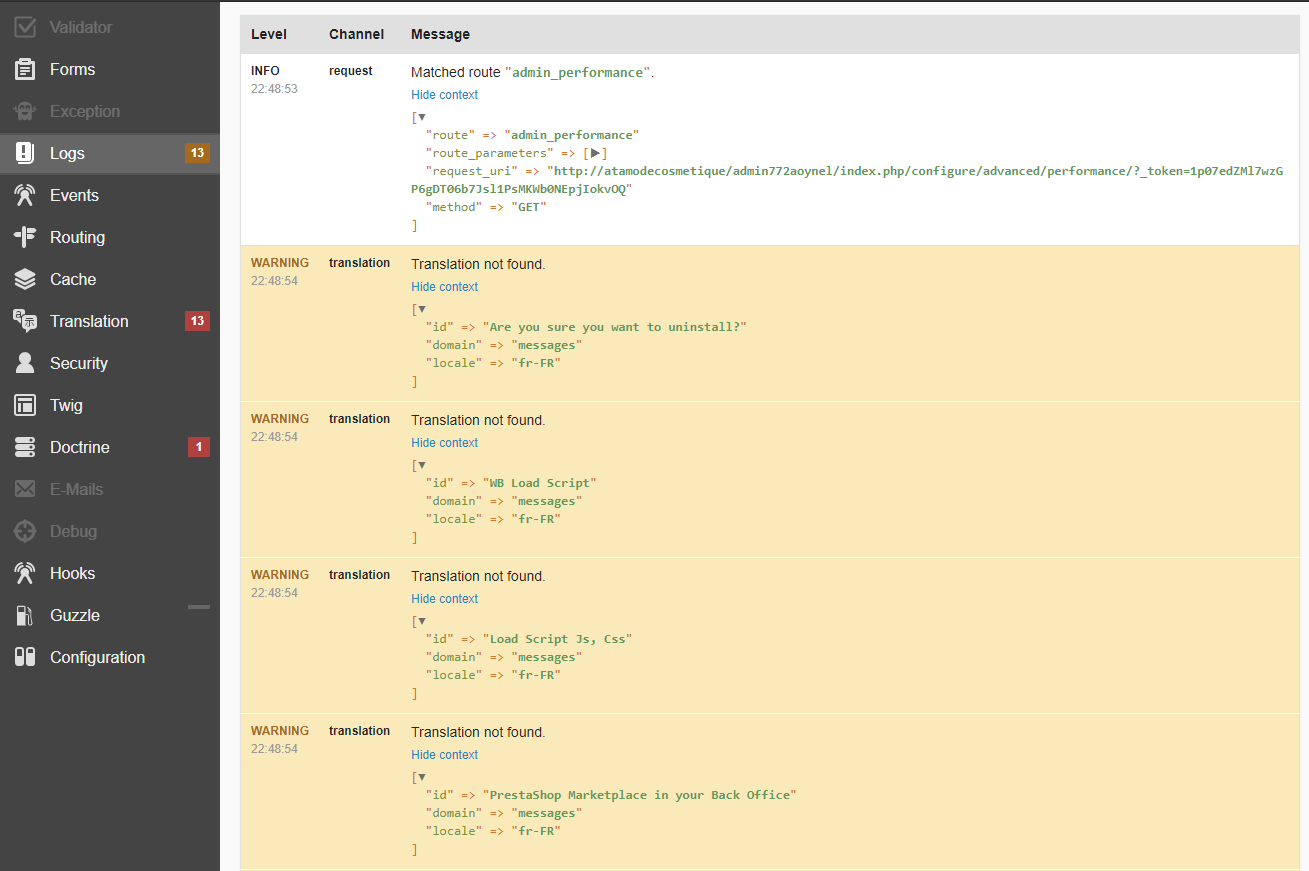Click the Doctrine database icon

(25, 448)
